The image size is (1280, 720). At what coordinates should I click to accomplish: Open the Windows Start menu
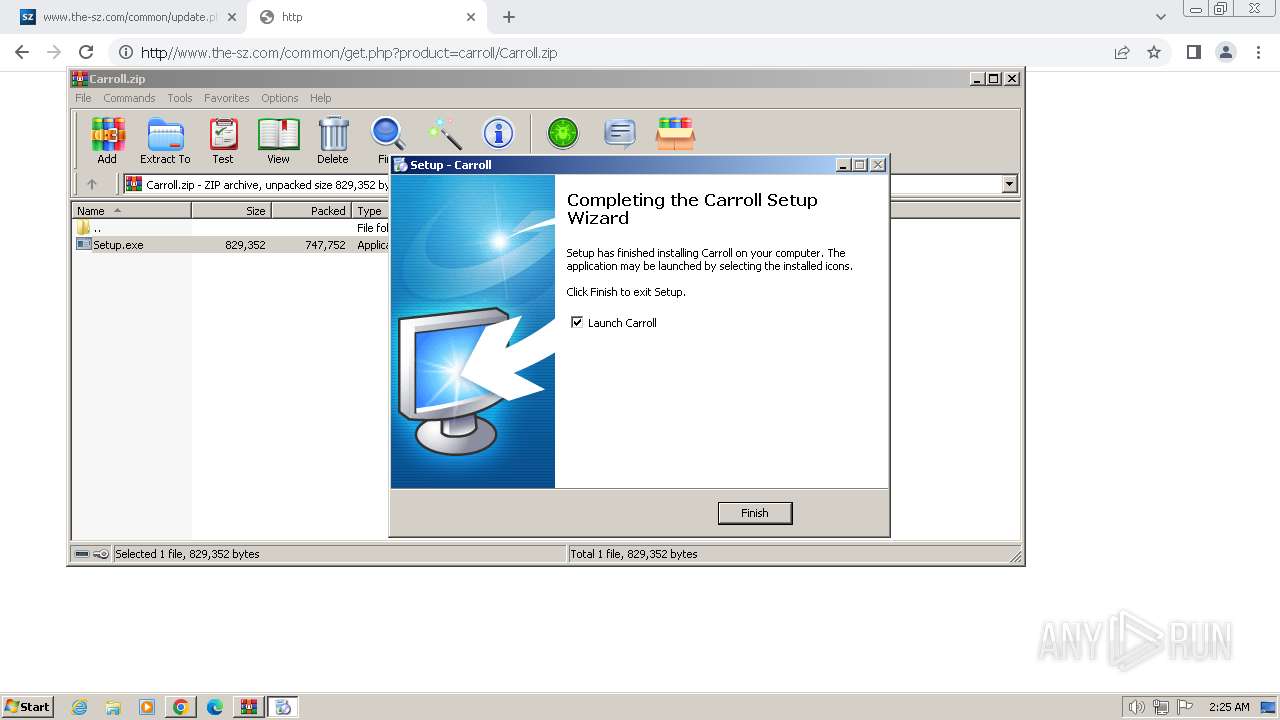coord(28,706)
